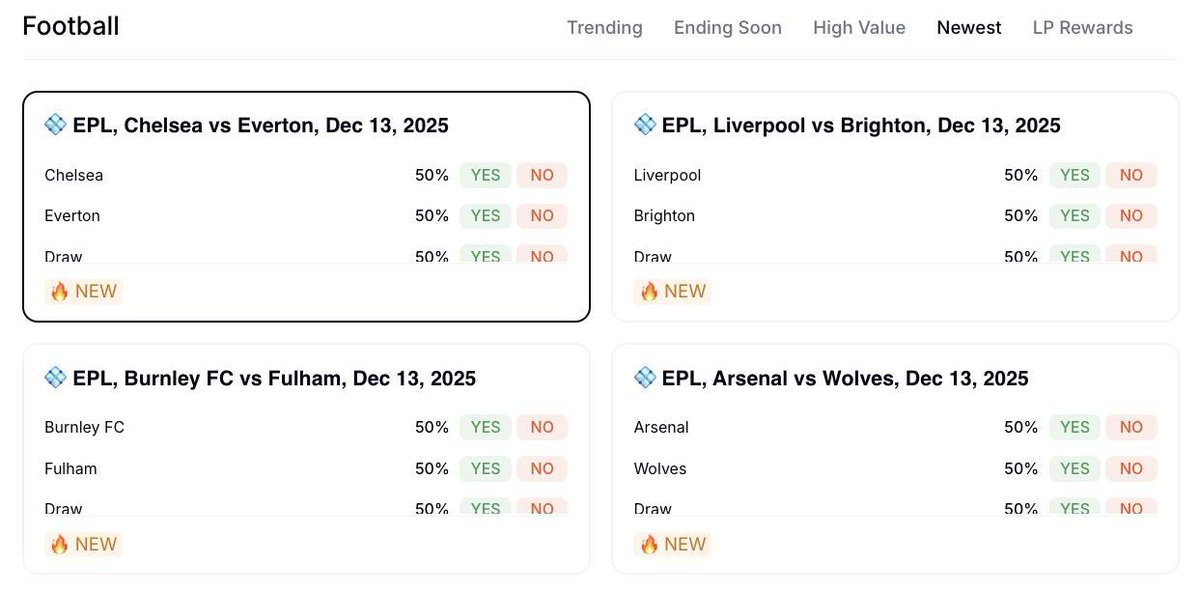Viewport: 1199px width, 592px height.
Task: Open the Ending Soon tab
Action: coord(727,28)
